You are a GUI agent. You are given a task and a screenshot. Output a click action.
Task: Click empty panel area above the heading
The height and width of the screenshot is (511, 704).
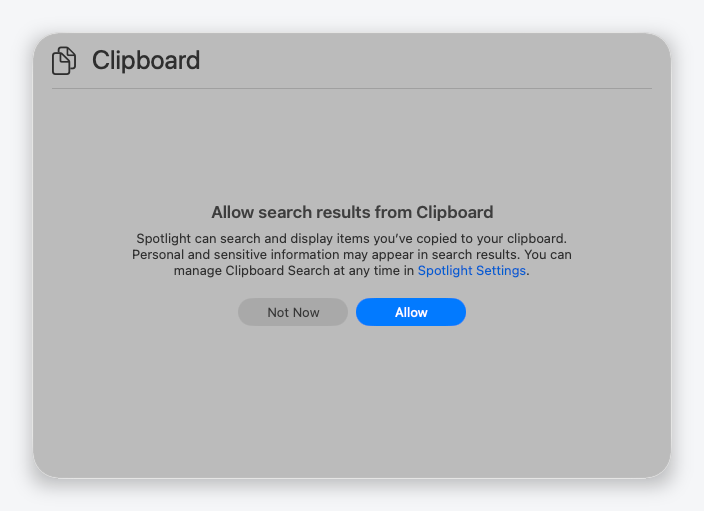(x=352, y=144)
